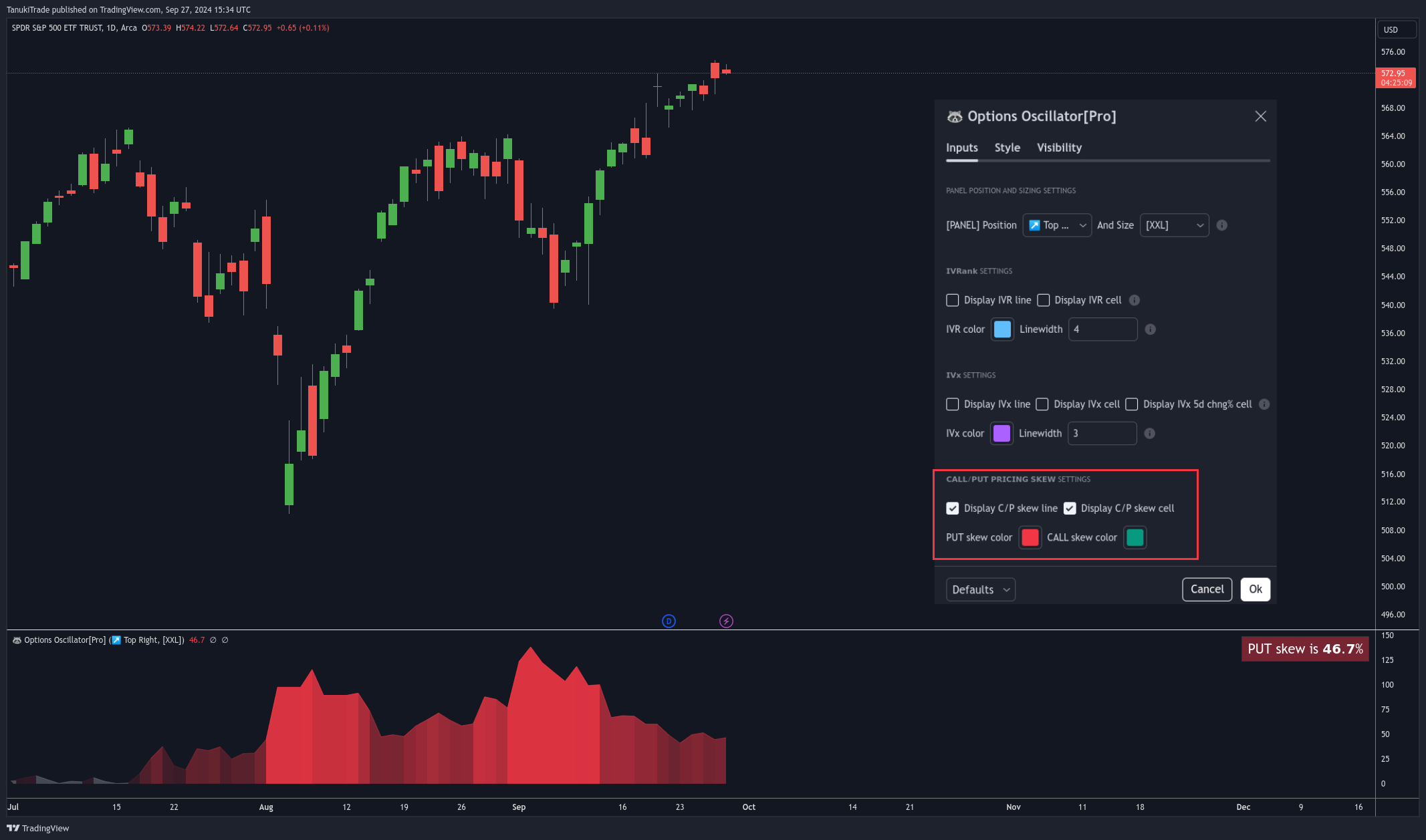Open the panel size XXL dropdown
This screenshot has width=1426, height=840.
1174,225
